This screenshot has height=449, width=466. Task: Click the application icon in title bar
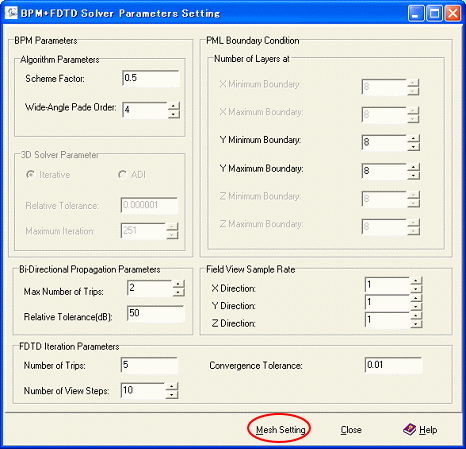(11, 13)
